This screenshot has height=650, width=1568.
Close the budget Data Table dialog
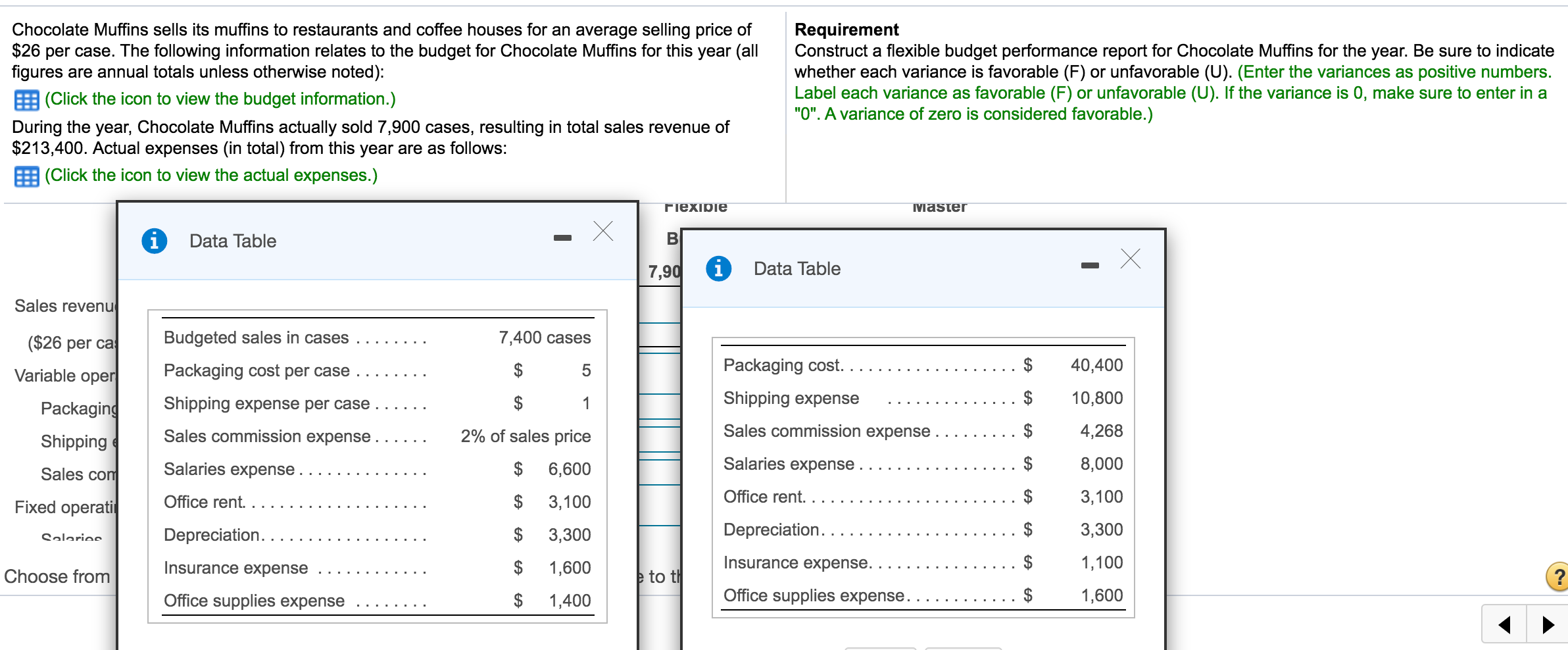tap(603, 231)
